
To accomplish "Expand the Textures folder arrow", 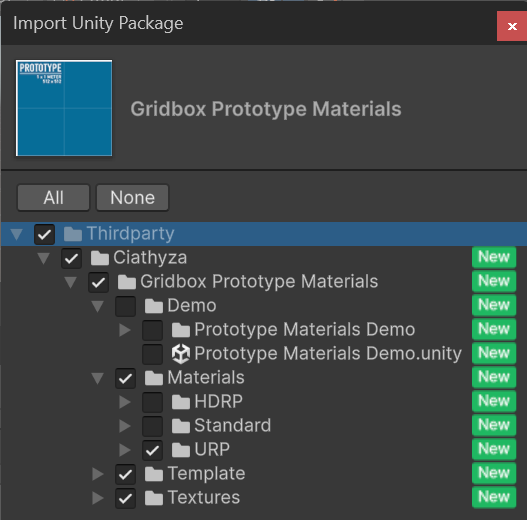I will point(98,498).
